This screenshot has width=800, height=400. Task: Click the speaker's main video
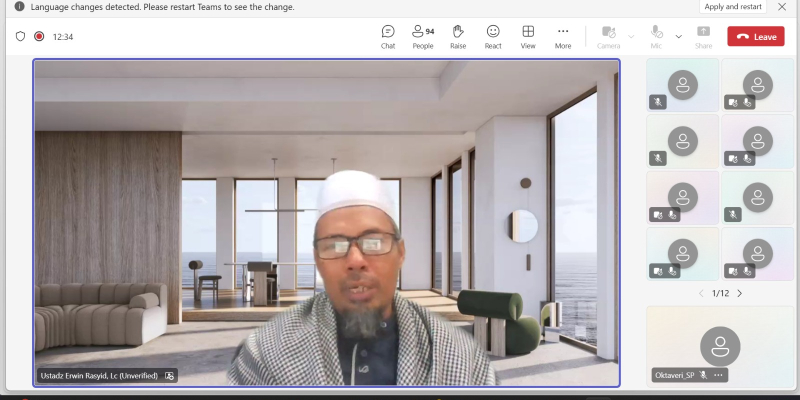[327, 223]
